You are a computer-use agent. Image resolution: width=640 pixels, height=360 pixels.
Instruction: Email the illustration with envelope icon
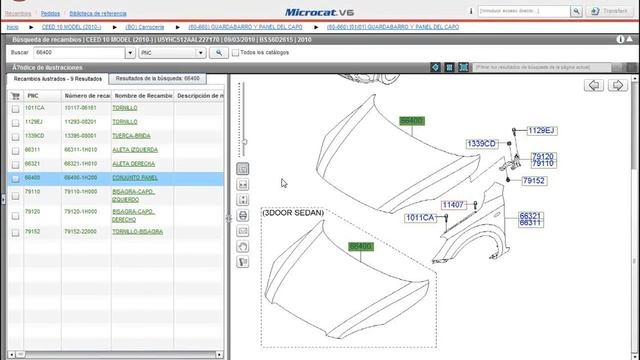[x=242, y=231]
